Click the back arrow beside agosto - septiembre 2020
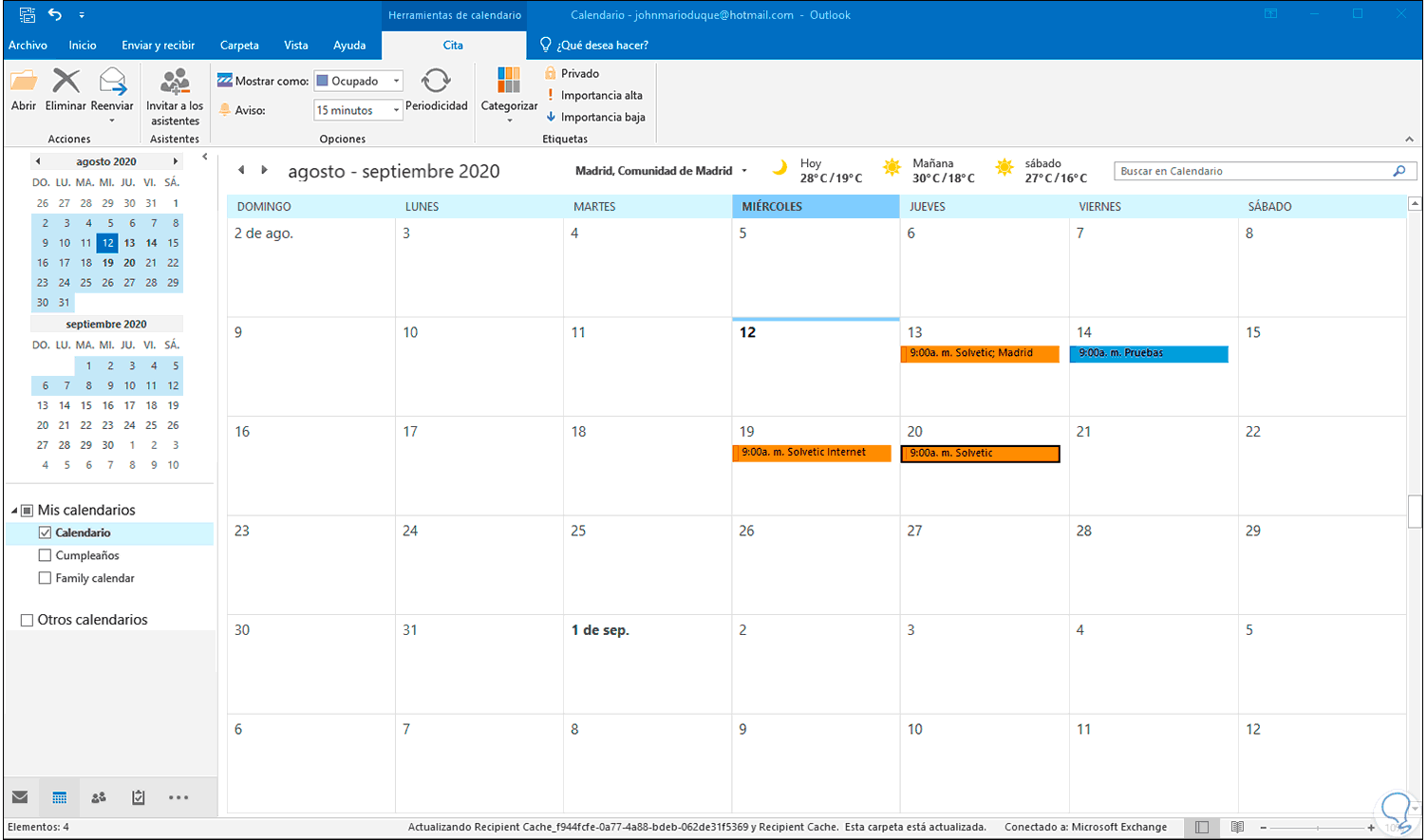 coord(241,171)
